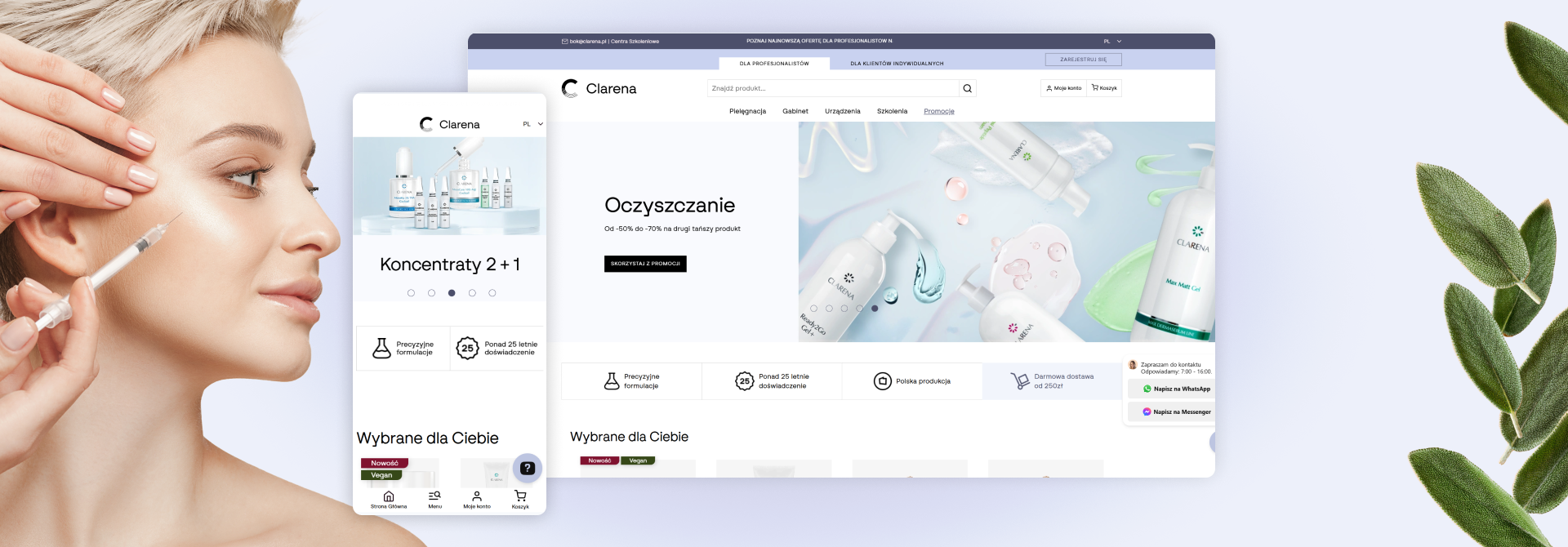
Task: Tap the Vegan badge on the mobile product card
Action: pyautogui.click(x=381, y=475)
